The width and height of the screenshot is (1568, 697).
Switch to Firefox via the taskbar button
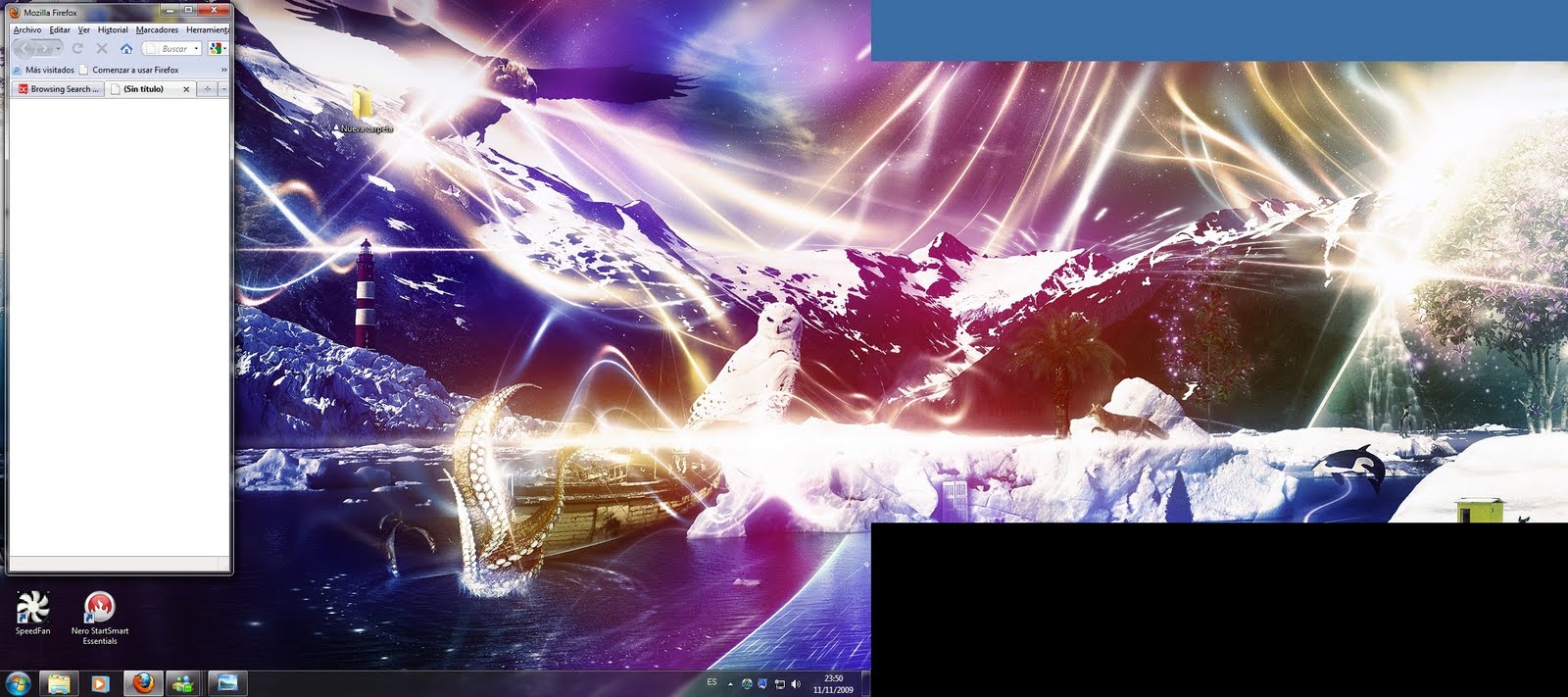(143, 683)
